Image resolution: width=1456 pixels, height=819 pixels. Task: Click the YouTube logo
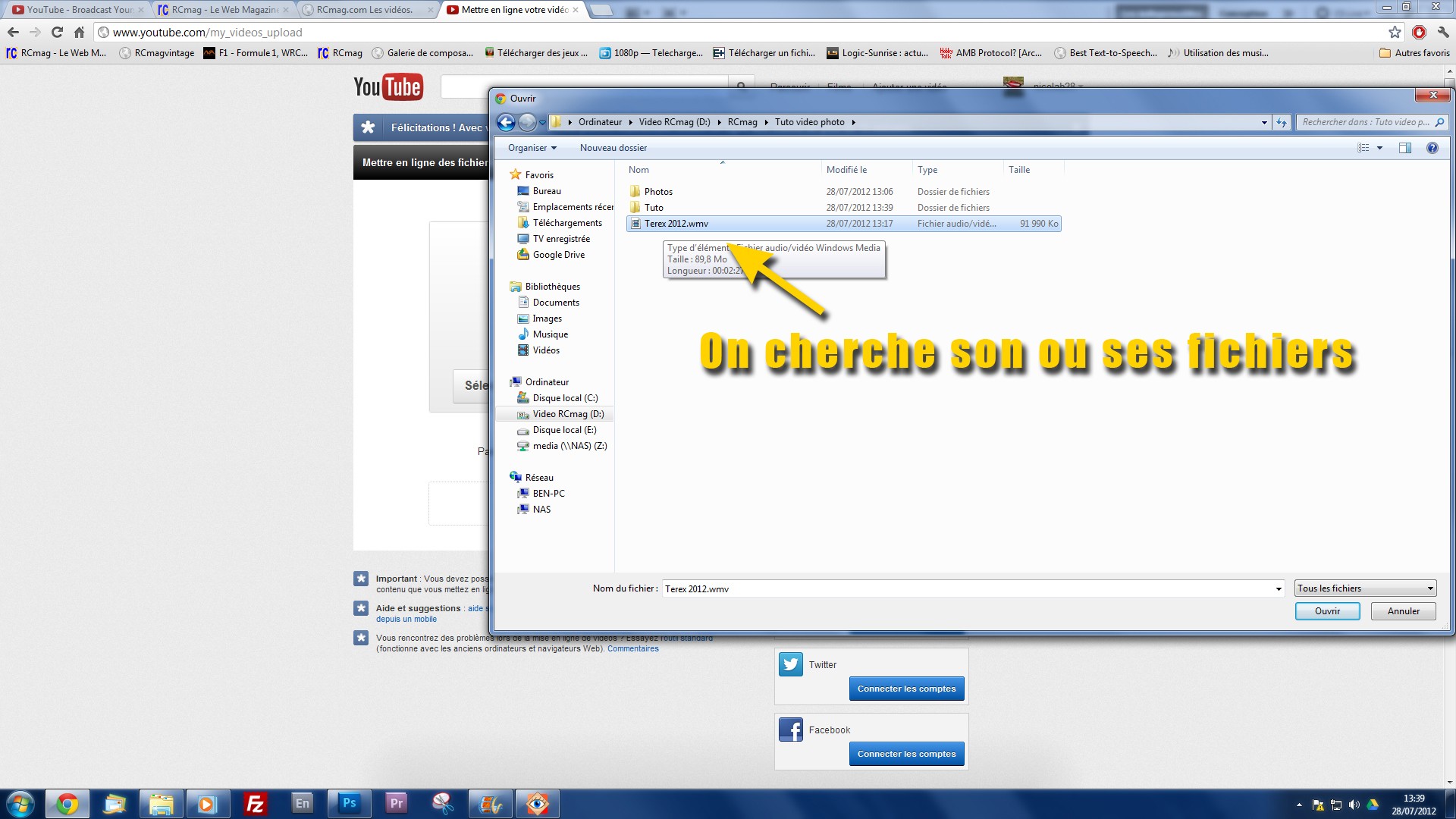pos(388,87)
